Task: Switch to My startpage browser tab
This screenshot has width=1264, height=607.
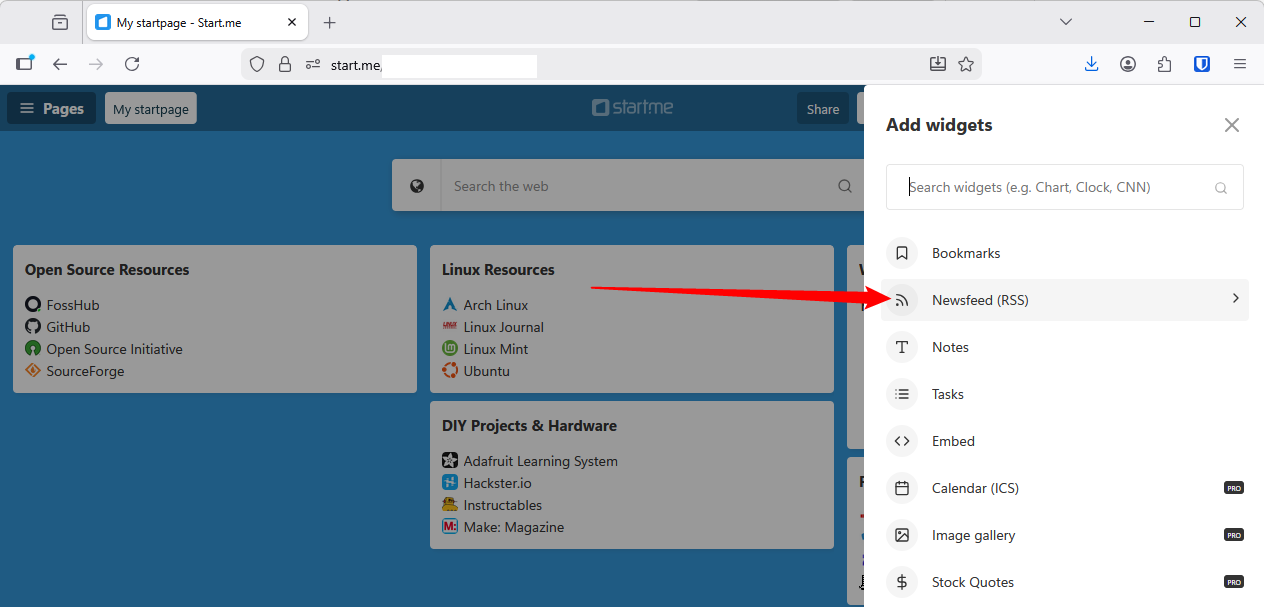Action: (199, 22)
